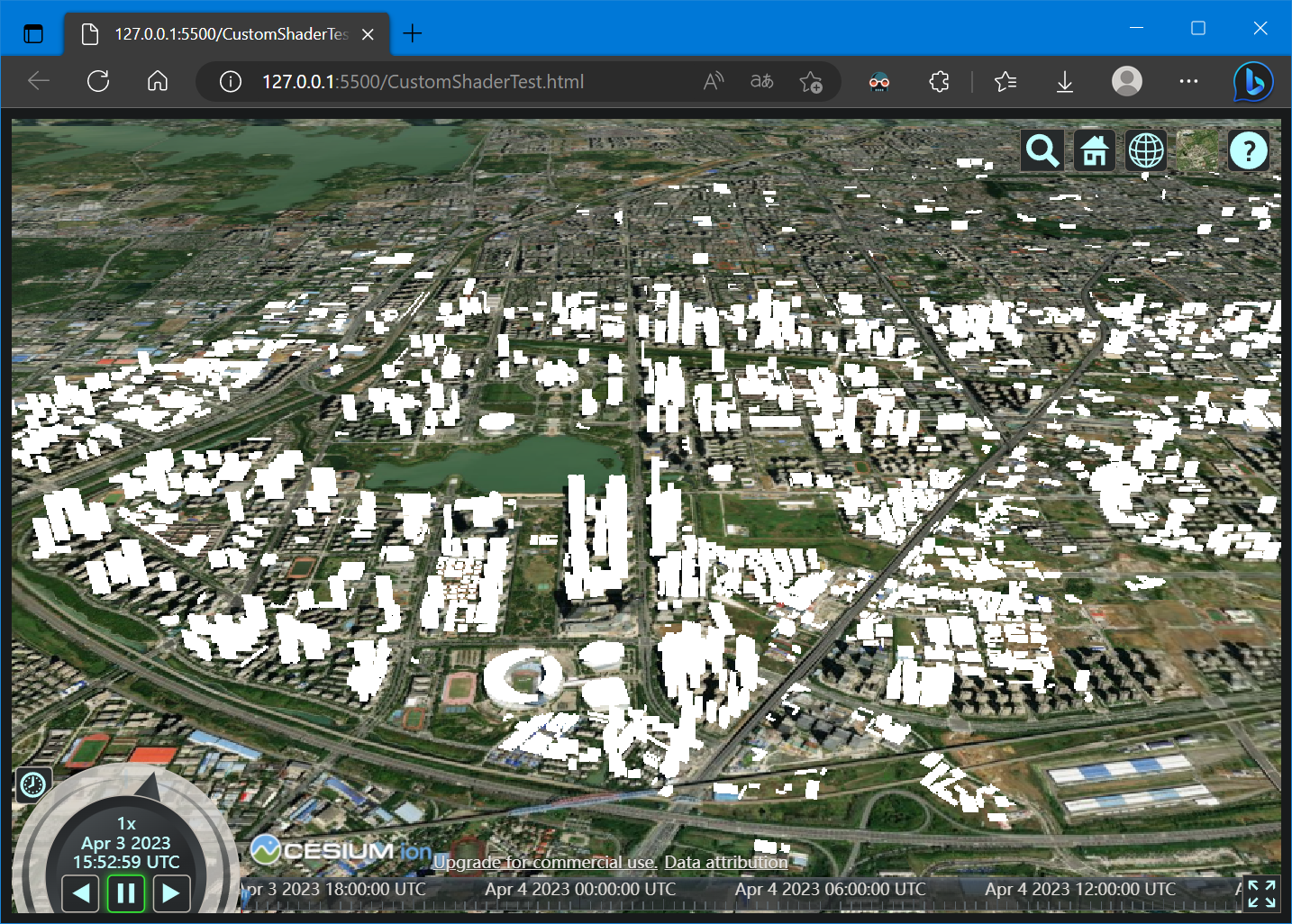The image size is (1292, 924).
Task: Click the realtime clock button
Action: 33,784
